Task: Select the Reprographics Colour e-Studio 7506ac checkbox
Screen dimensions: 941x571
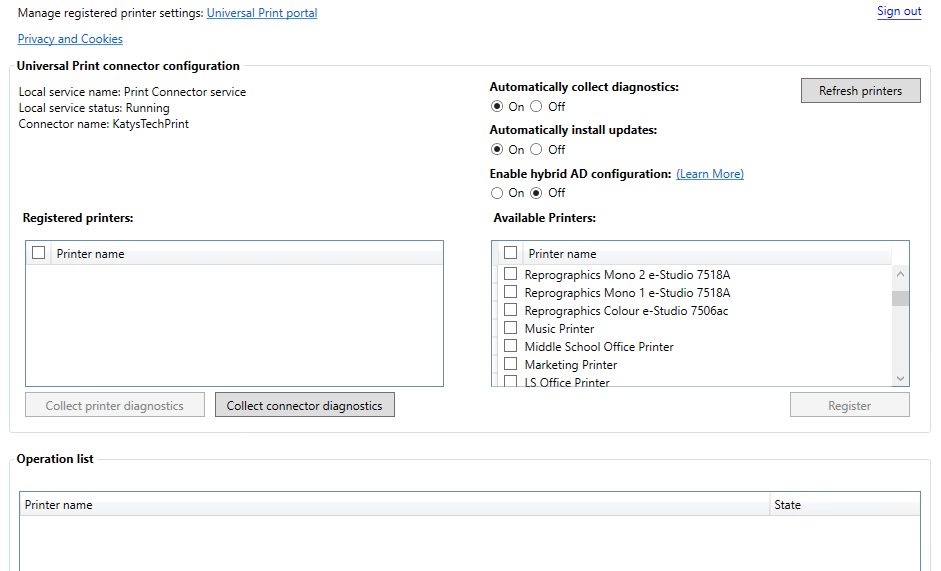Action: click(511, 310)
